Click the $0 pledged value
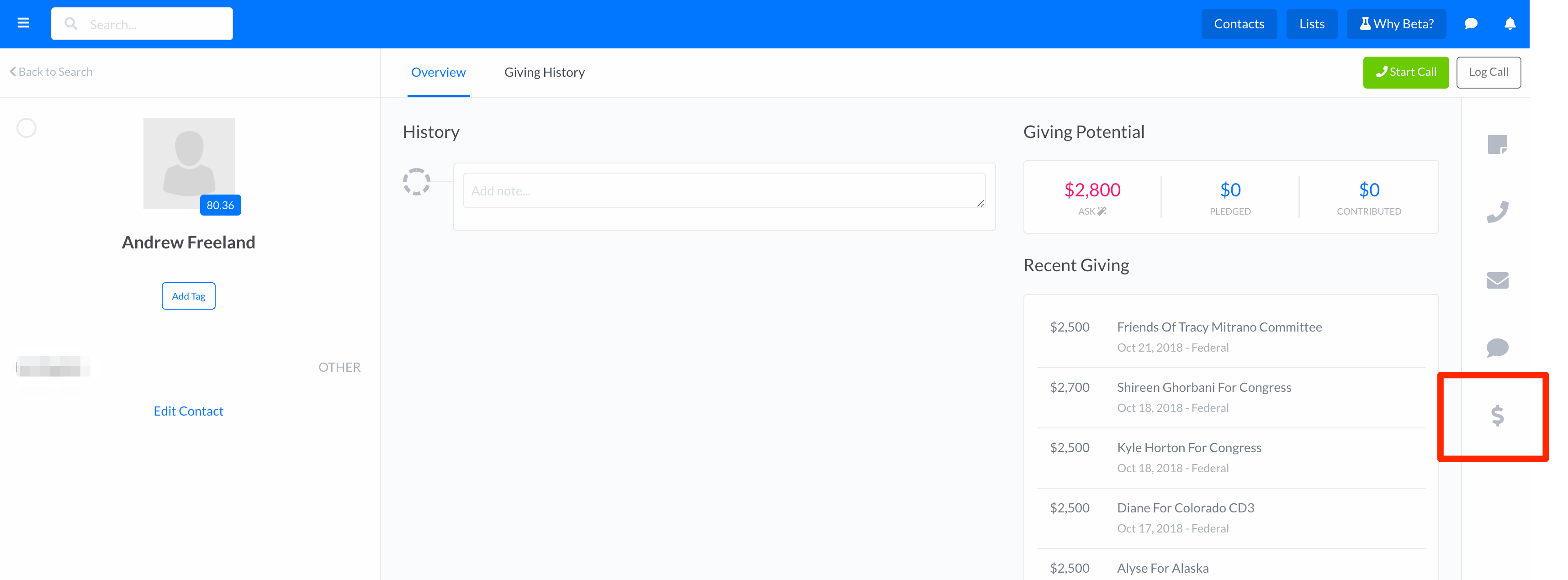 pos(1230,190)
